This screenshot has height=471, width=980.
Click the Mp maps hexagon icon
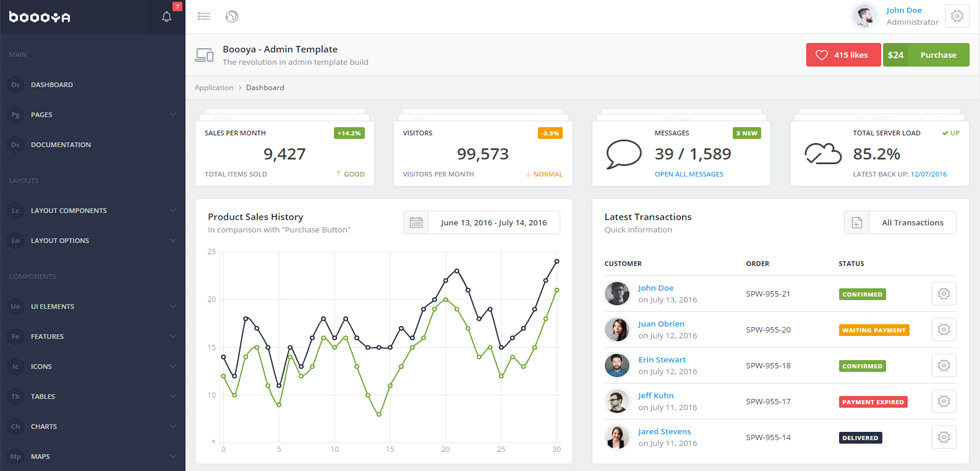16,457
